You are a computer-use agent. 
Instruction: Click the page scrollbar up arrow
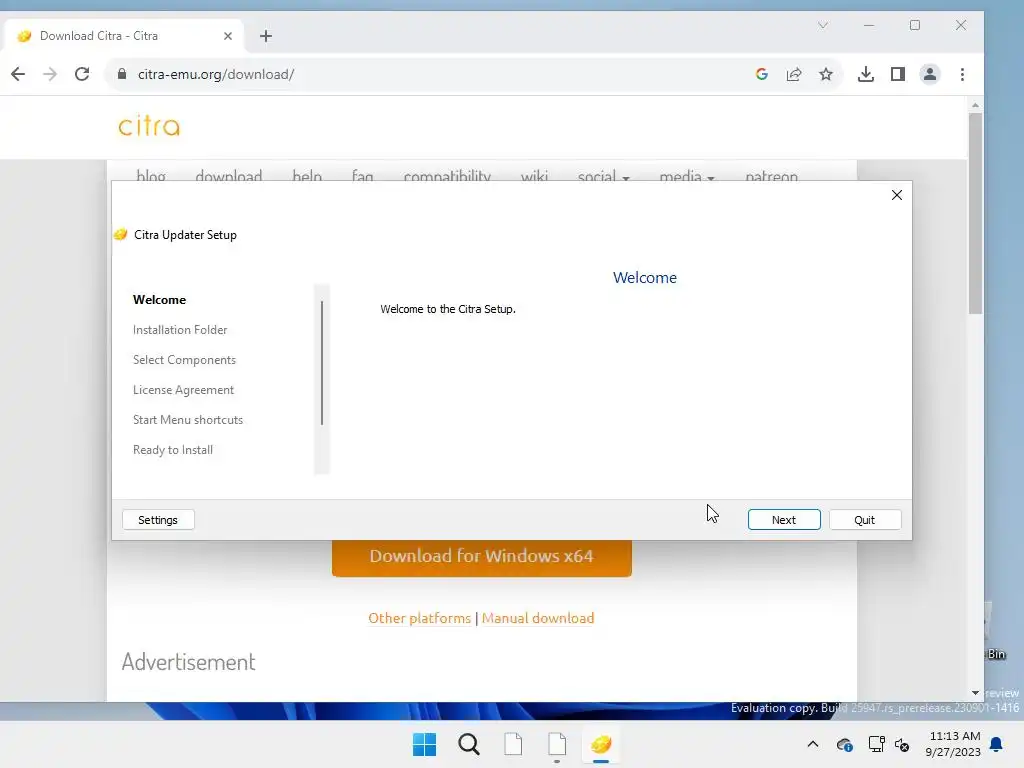pos(975,104)
